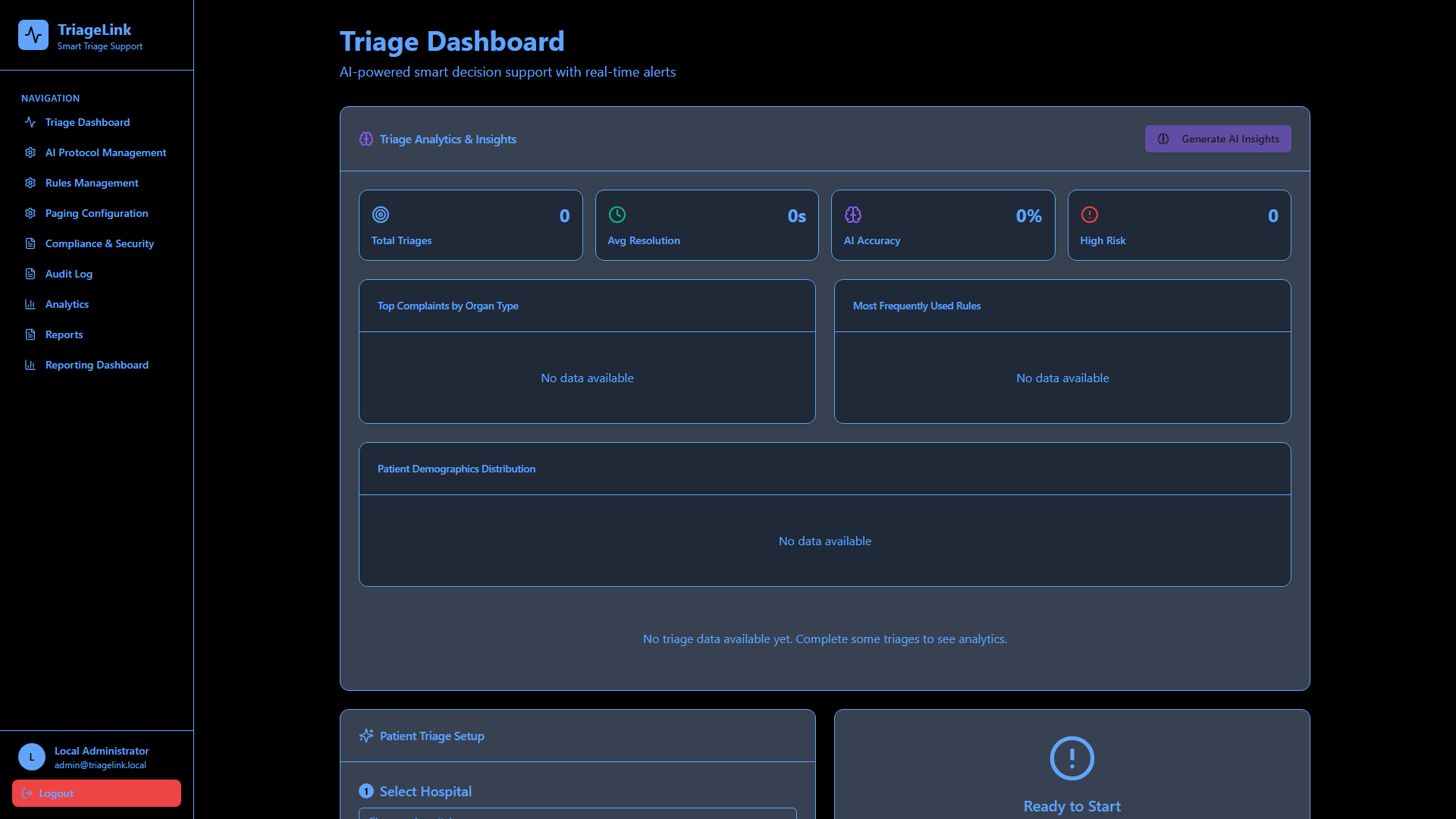Screen dimensions: 1456x819
Task: Open Paging Configuration
Action: pos(96,213)
